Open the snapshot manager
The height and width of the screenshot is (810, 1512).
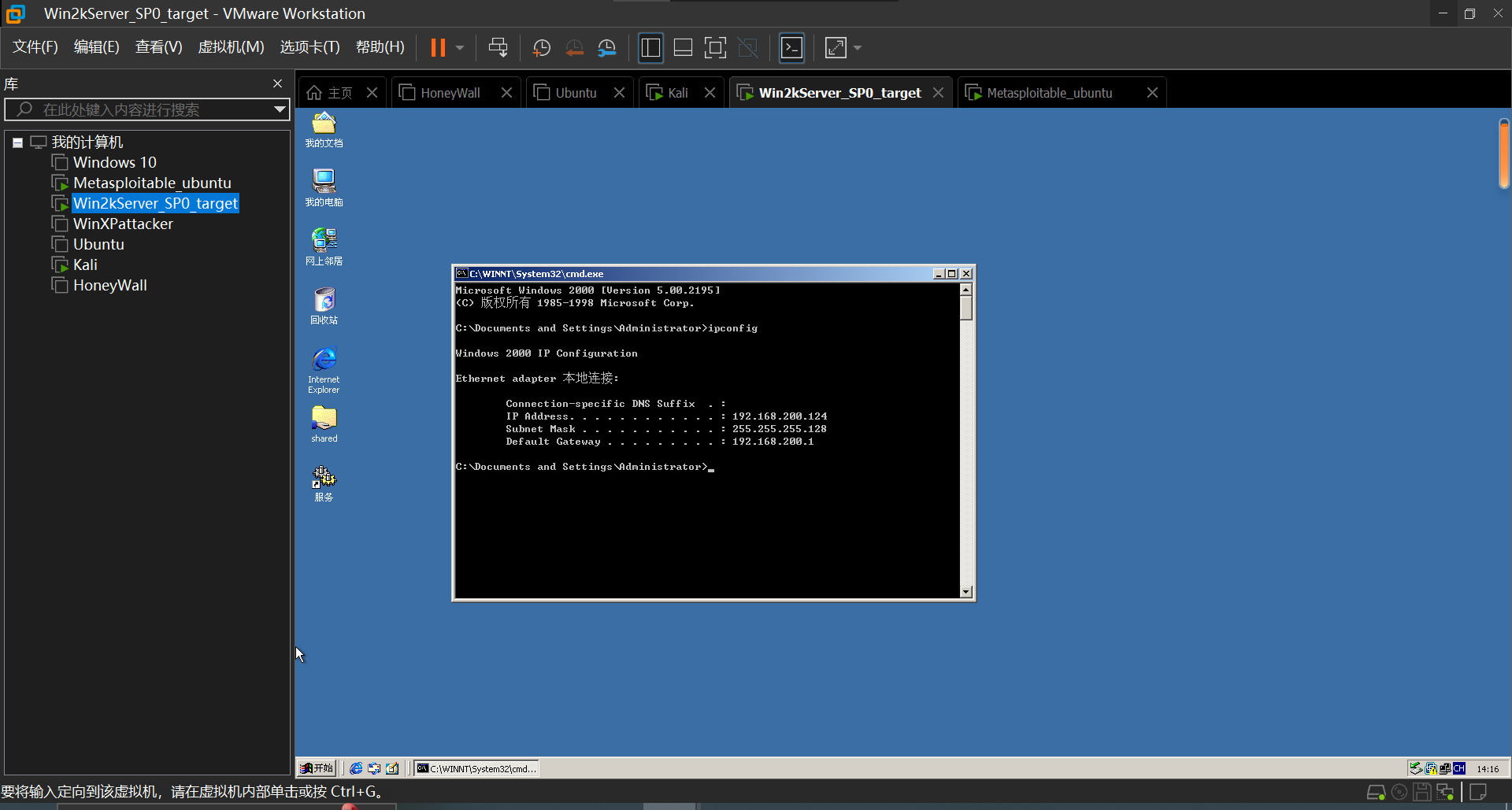click(607, 48)
